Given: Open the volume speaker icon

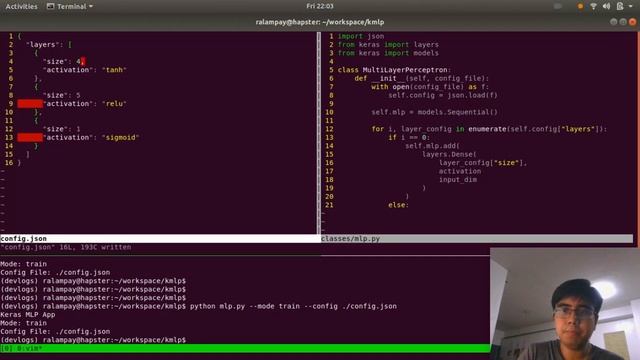Looking at the screenshot, I should click(606, 6).
